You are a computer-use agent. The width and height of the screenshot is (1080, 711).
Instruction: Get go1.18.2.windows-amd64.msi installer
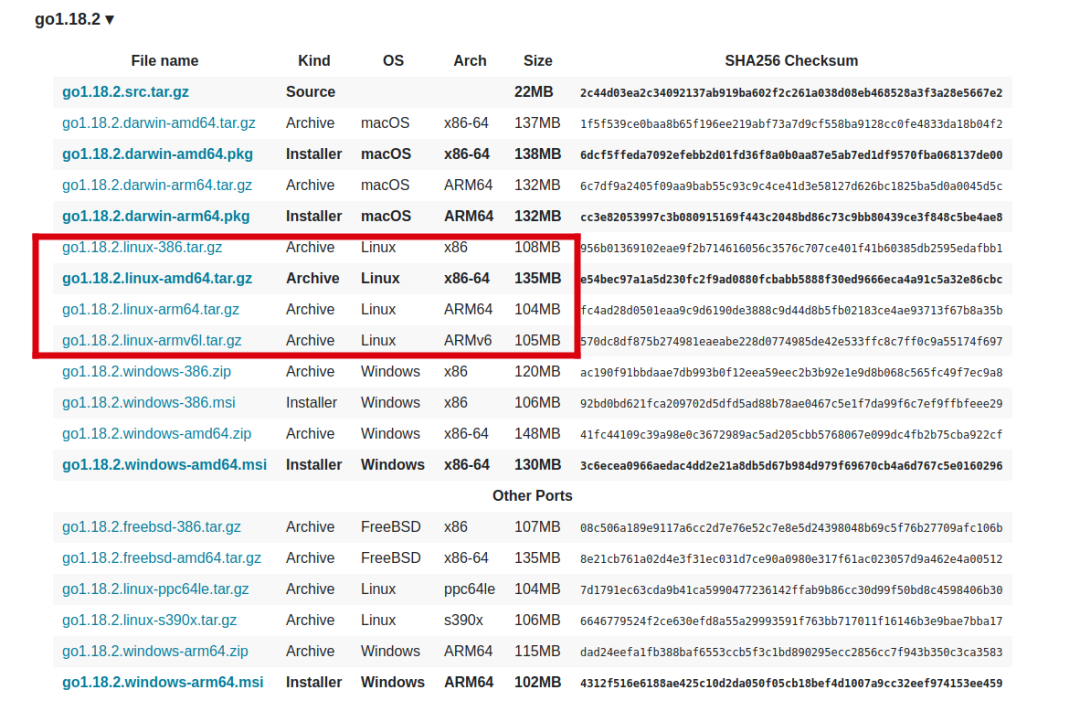[164, 465]
